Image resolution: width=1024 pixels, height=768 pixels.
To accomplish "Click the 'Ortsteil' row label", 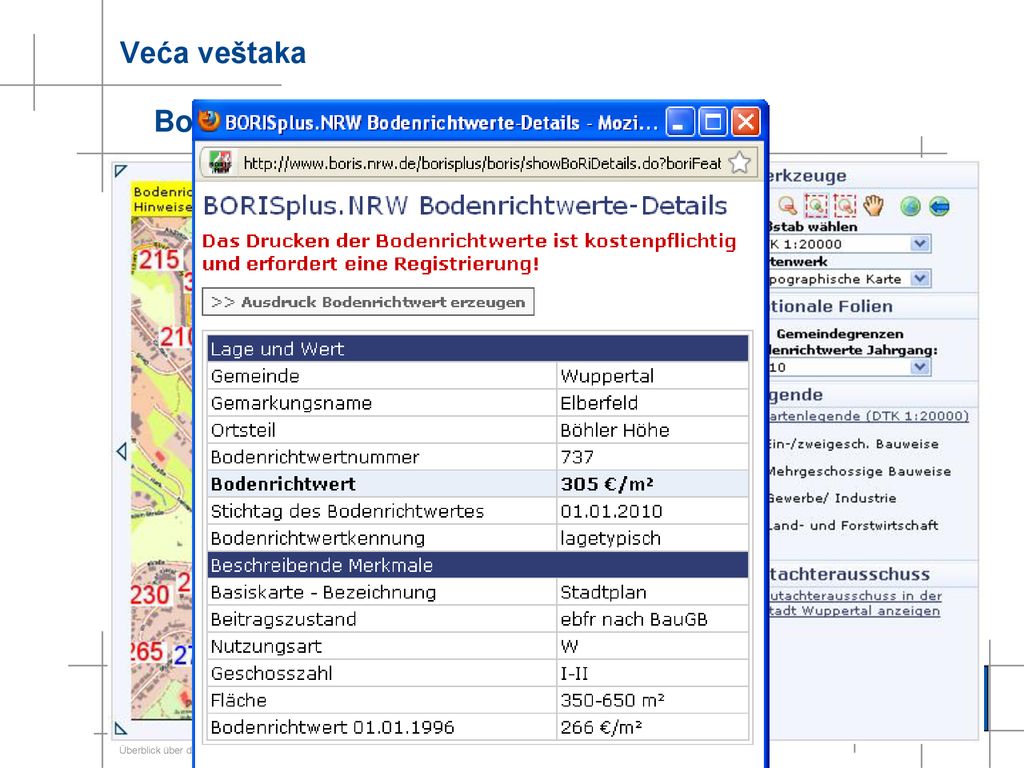I will point(243,430).
